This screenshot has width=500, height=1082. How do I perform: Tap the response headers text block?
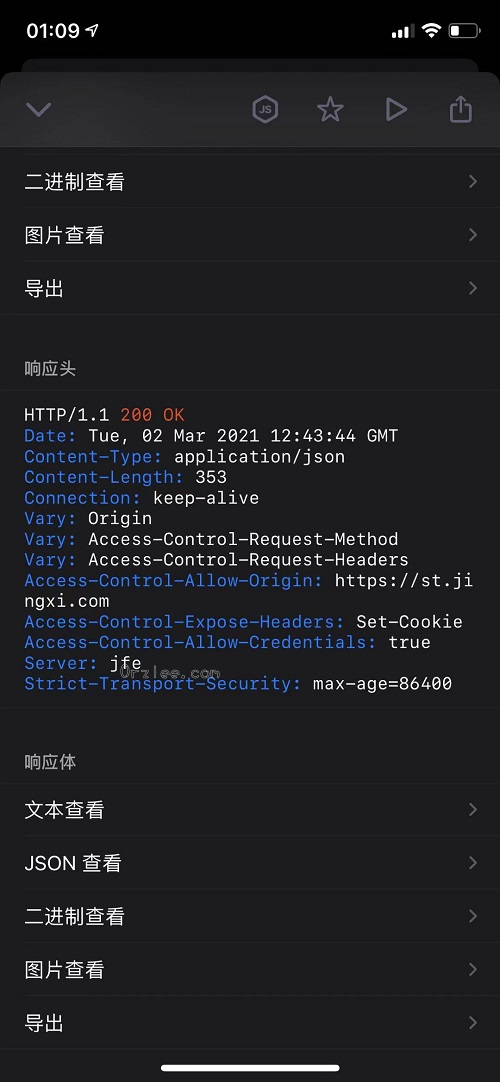pos(250,549)
